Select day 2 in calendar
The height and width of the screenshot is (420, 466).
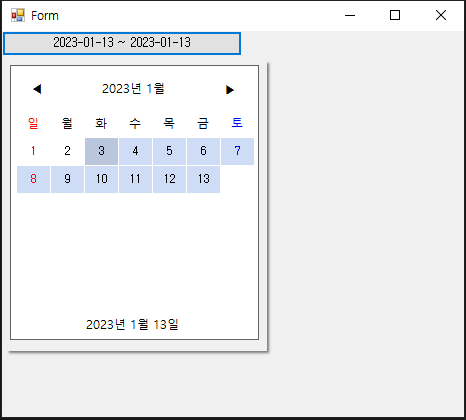(67, 151)
